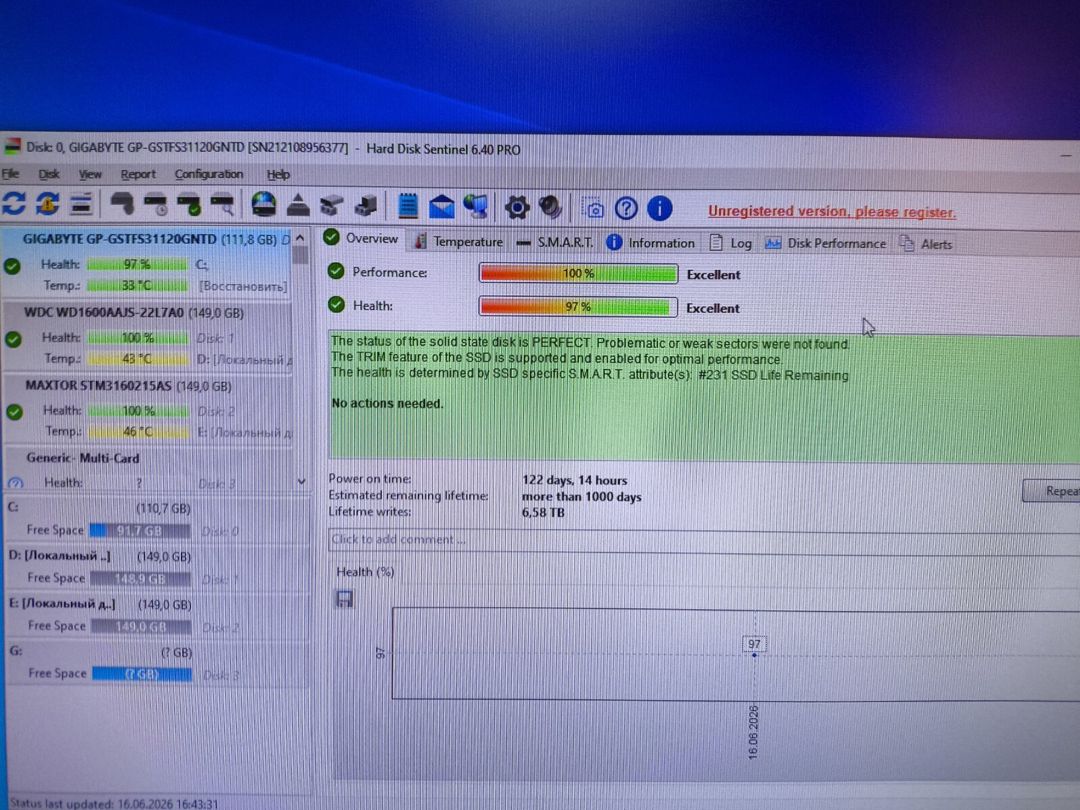1080x810 pixels.
Task: Click the refresh icon with warning badge
Action: click(47, 204)
